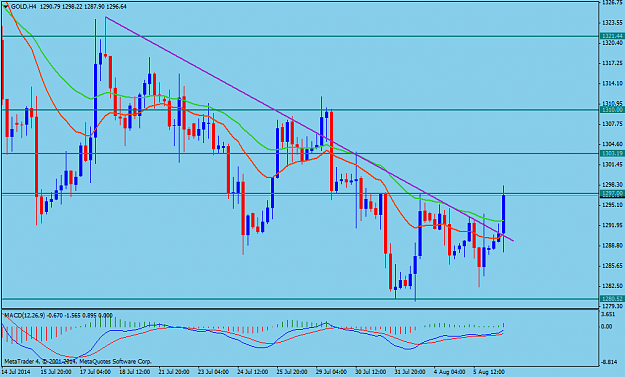The height and width of the screenshot is (377, 625).
Task: Click the 31 Jul 20:00 time label
Action: 411,372
